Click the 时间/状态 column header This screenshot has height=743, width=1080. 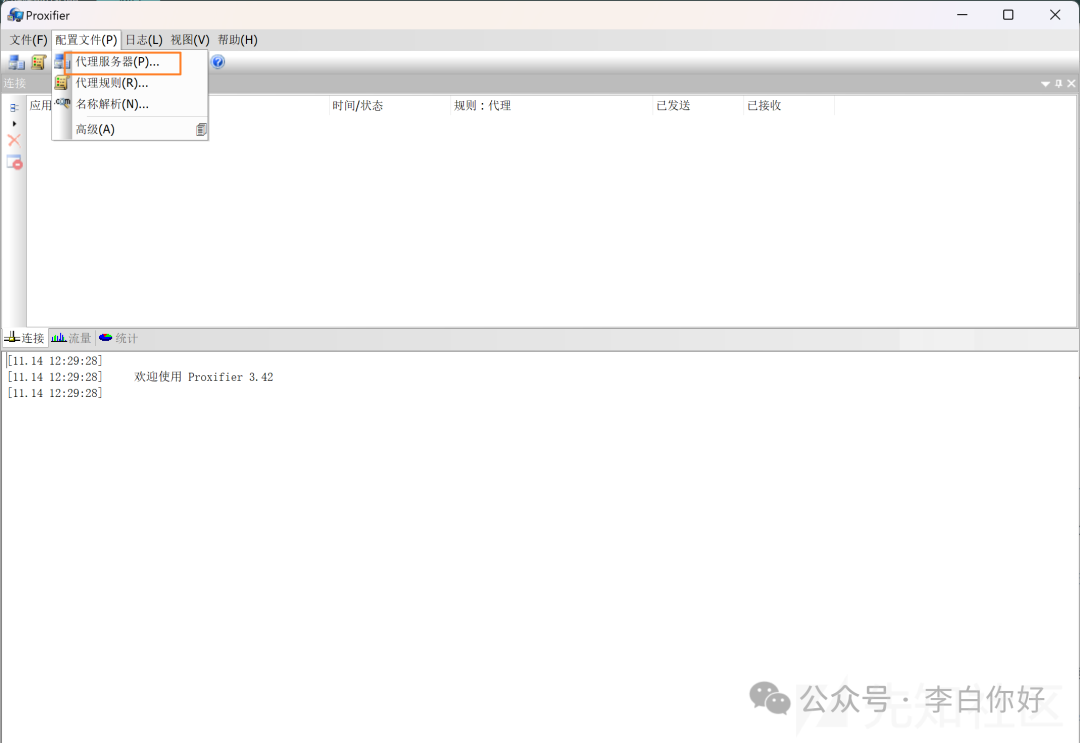389,105
